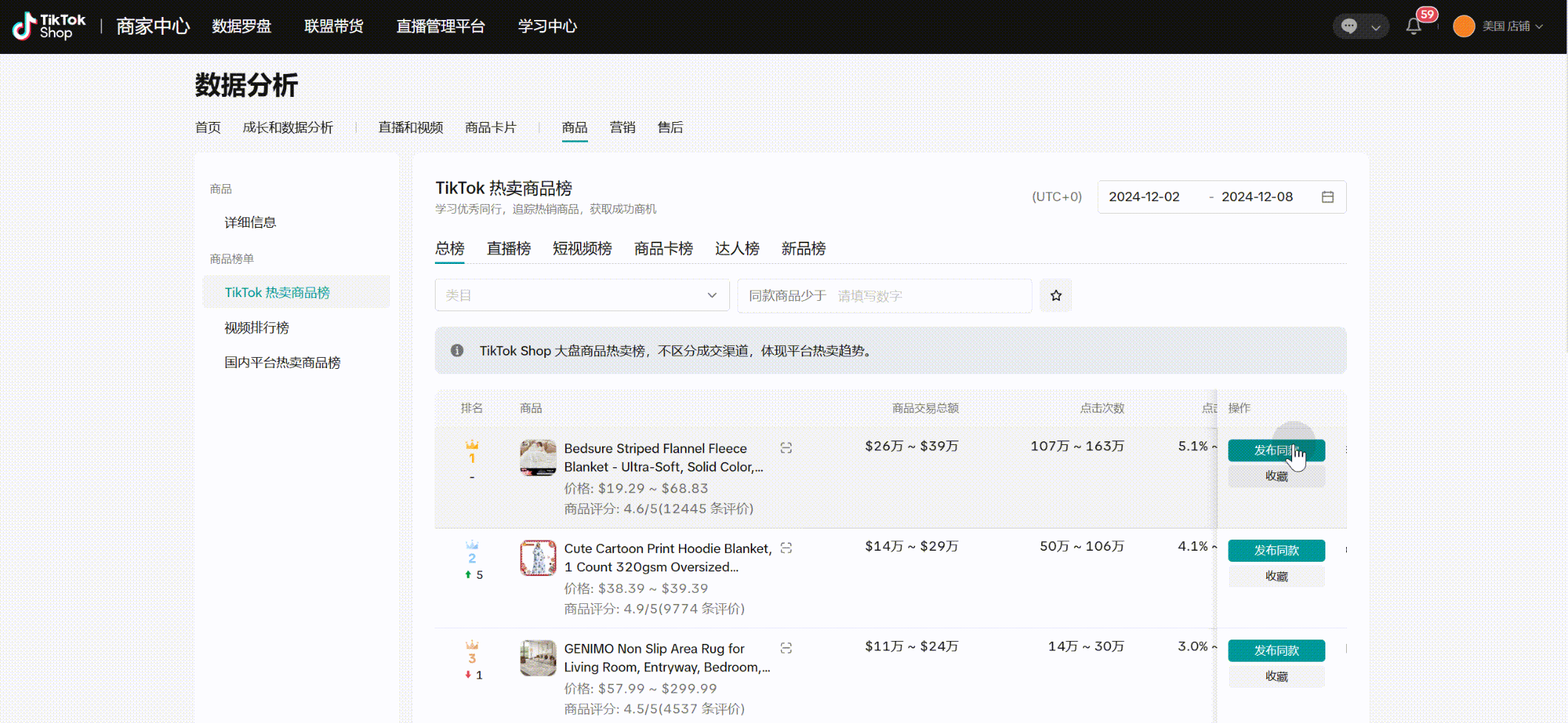This screenshot has height=723, width=1568.
Task: Open the date range calendar icon
Action: 1328,197
